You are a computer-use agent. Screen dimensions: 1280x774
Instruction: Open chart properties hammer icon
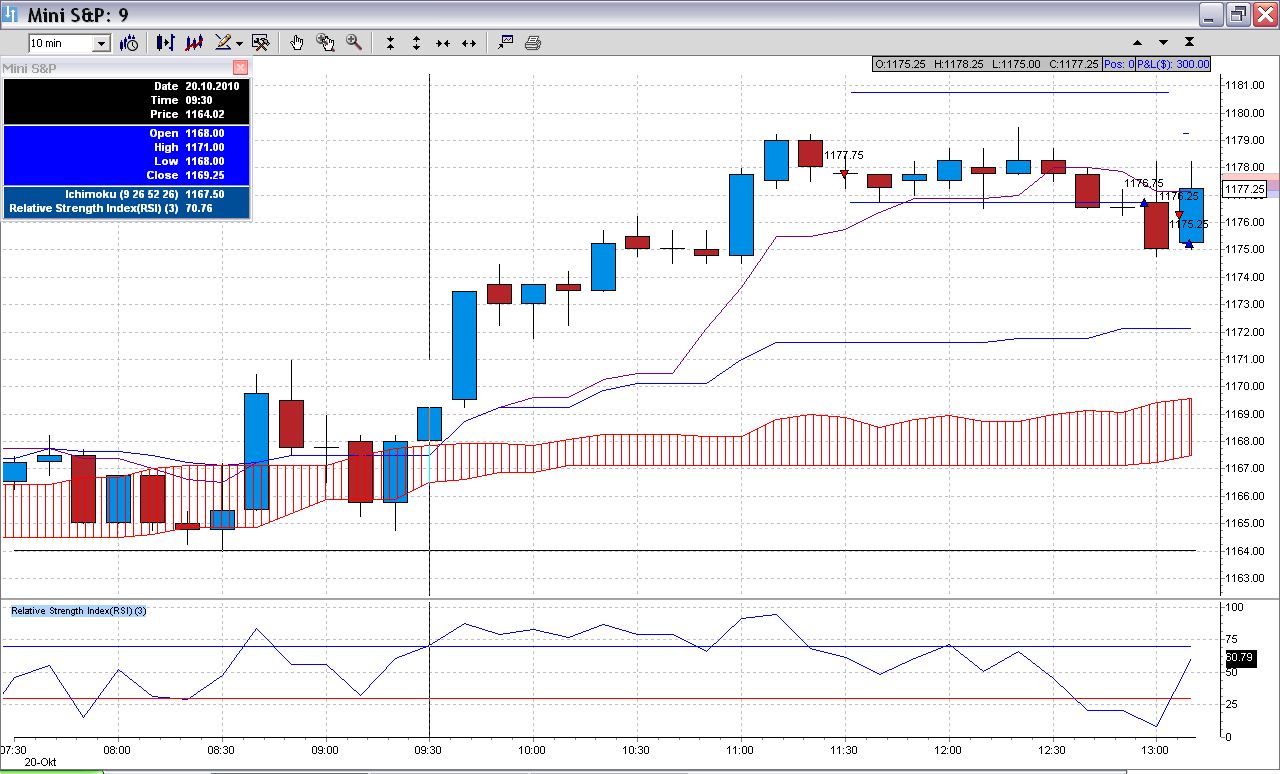(x=261, y=43)
